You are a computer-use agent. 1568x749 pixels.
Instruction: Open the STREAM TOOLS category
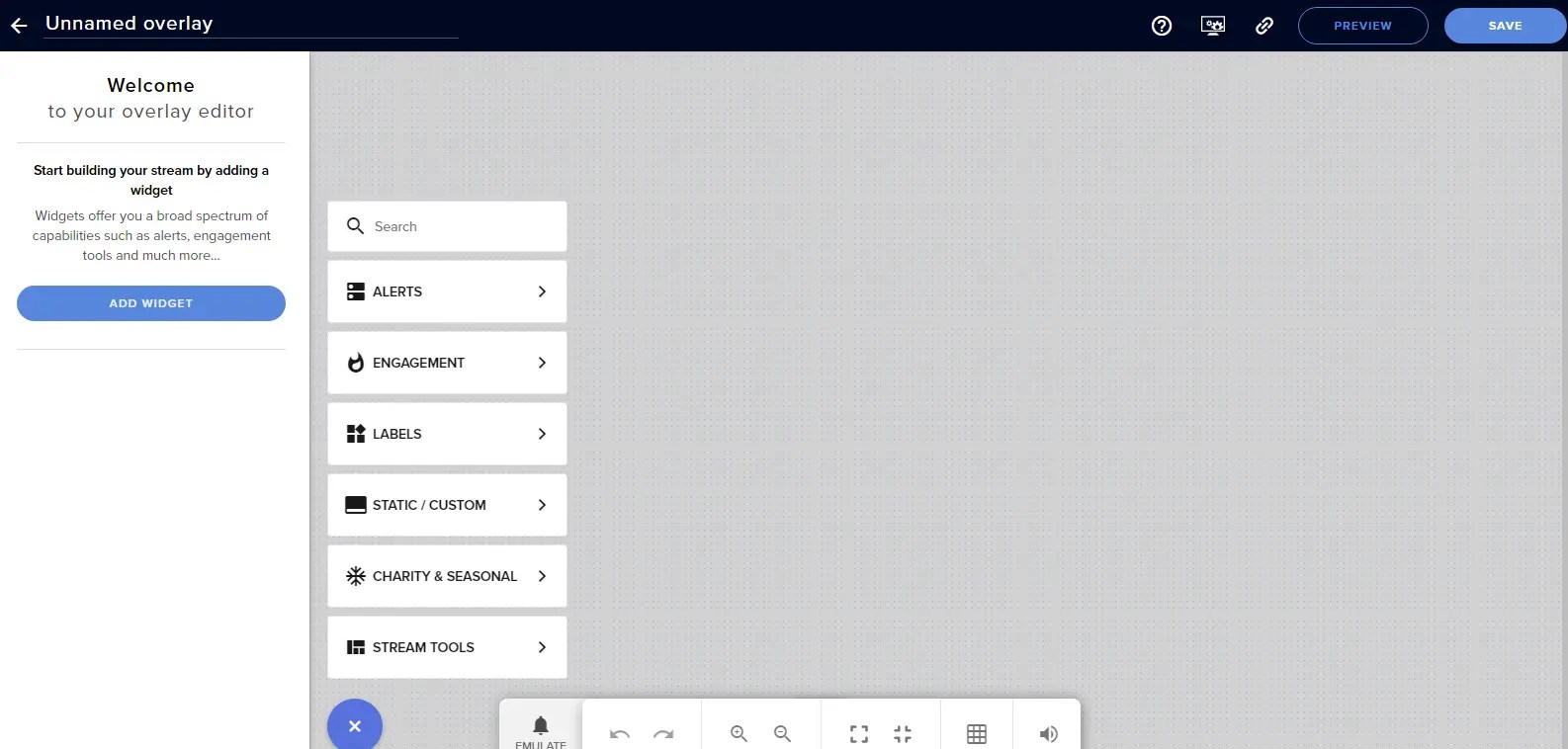coord(447,647)
